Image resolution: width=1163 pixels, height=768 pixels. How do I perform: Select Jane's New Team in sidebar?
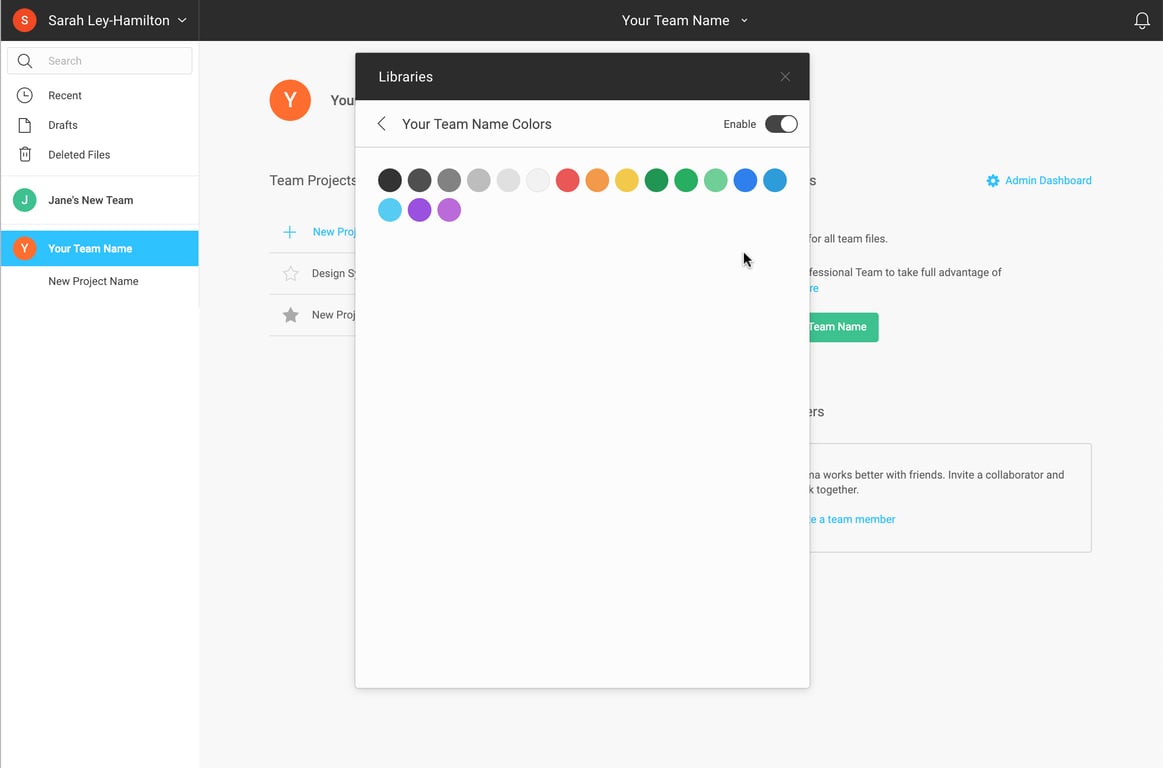pyautogui.click(x=90, y=200)
